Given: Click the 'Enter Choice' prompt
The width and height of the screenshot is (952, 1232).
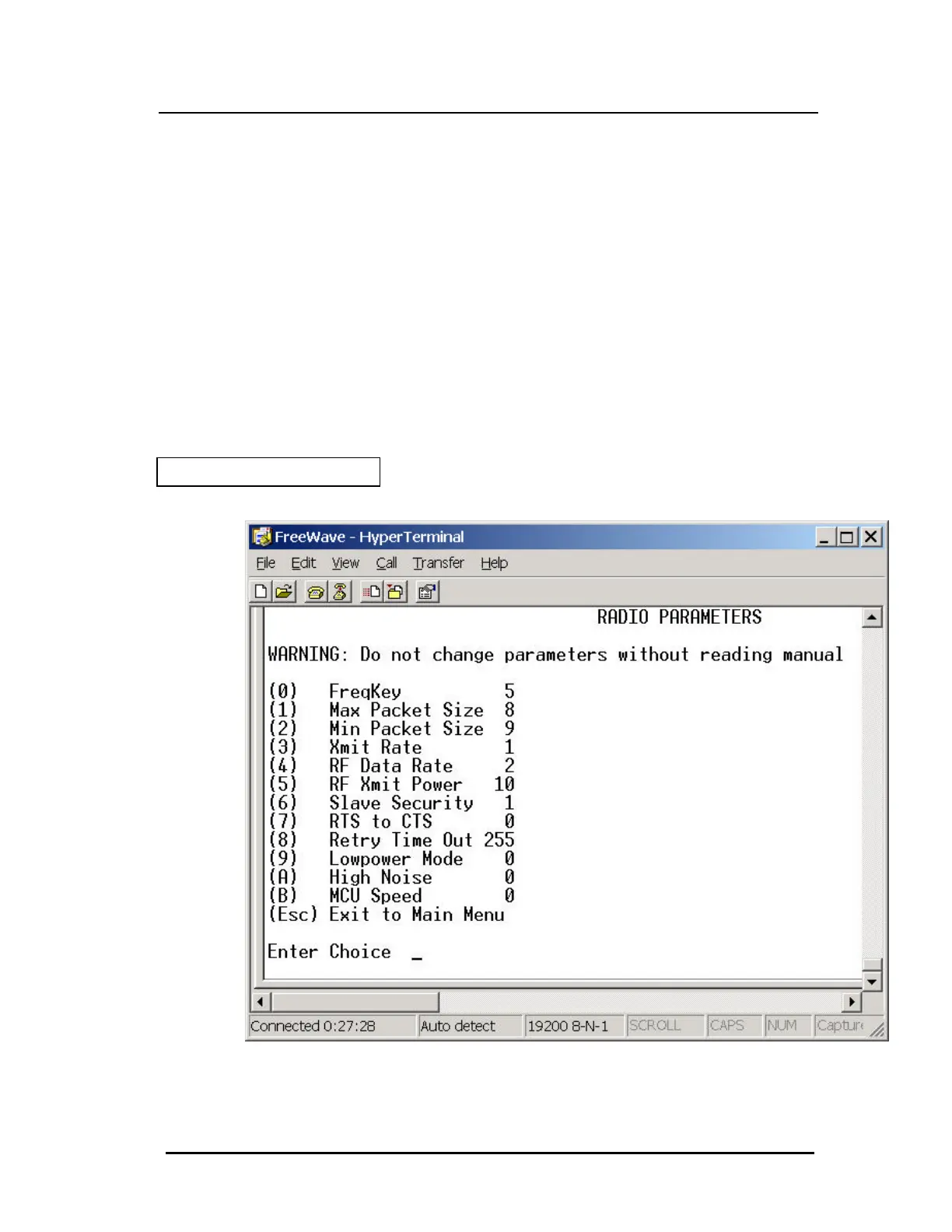Looking at the screenshot, I should (x=329, y=952).
